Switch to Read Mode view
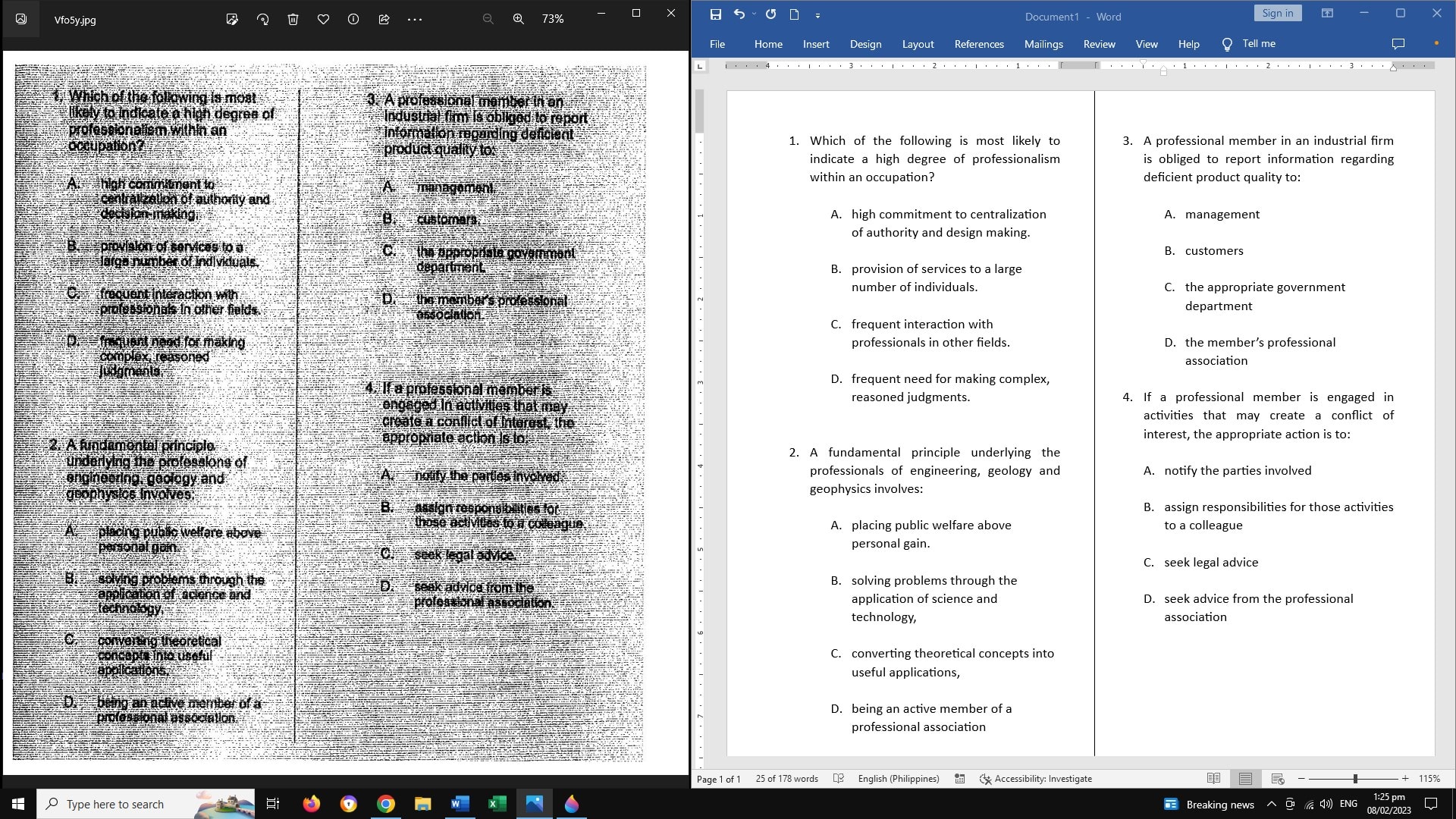Viewport: 1456px width, 819px height. click(1213, 779)
